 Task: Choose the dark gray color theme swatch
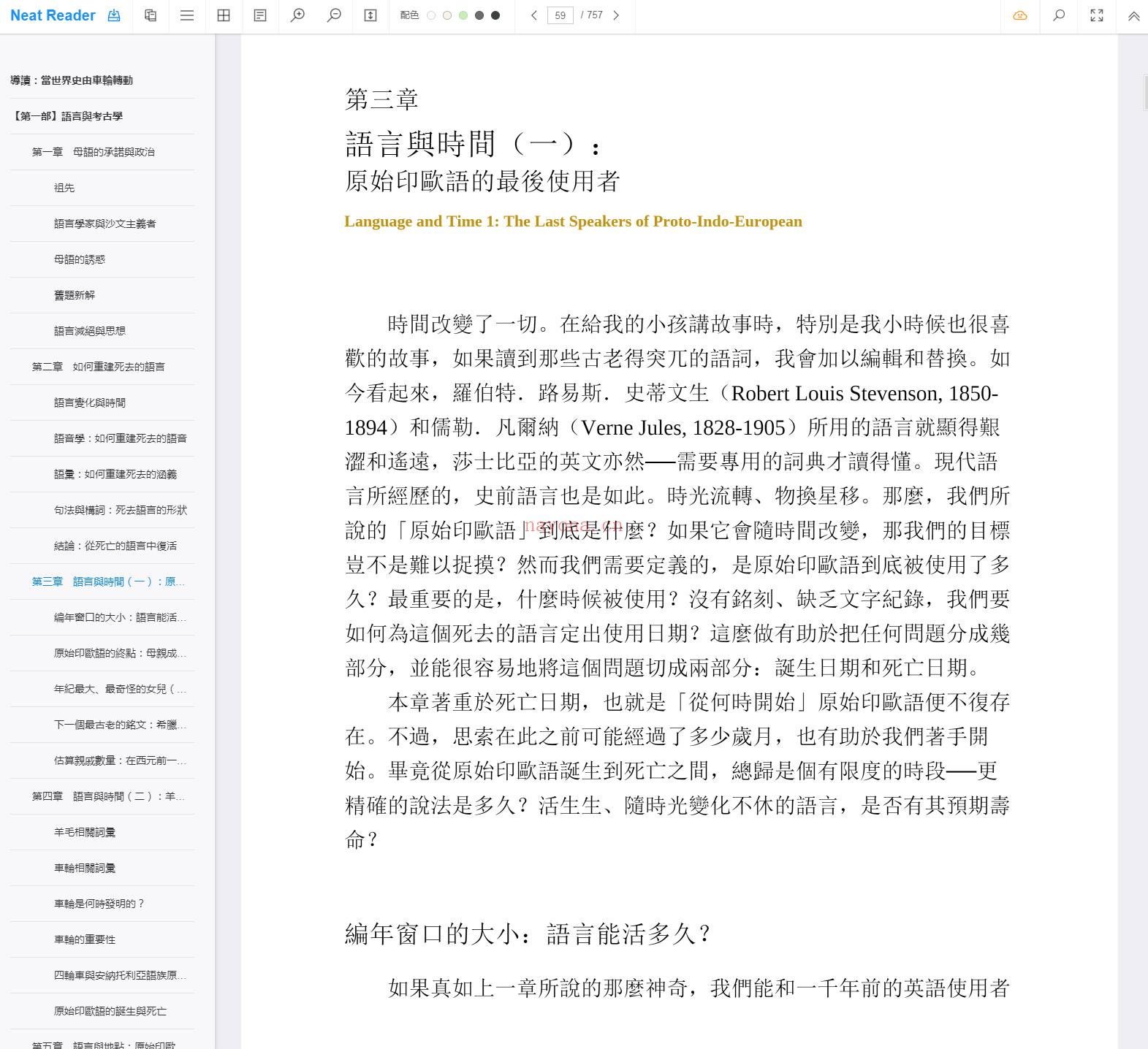(479, 15)
